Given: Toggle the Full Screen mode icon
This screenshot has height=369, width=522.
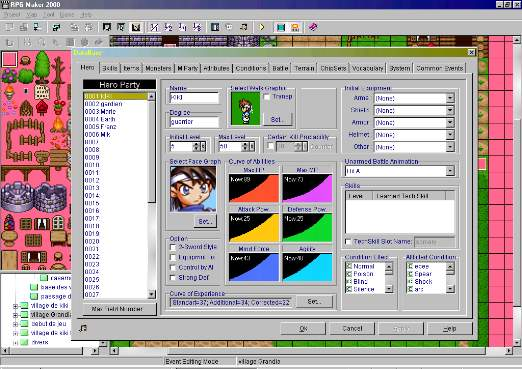Looking at the screenshot, I should (x=281, y=27).
